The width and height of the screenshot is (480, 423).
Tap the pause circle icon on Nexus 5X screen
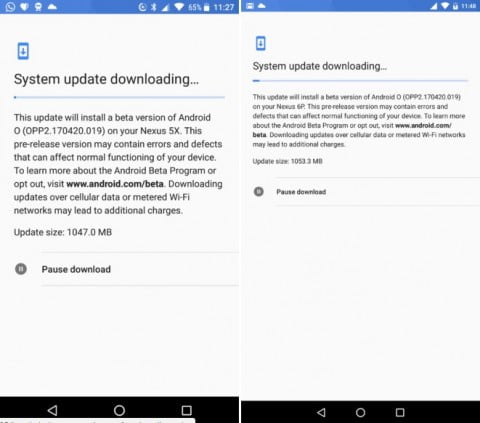21,269
